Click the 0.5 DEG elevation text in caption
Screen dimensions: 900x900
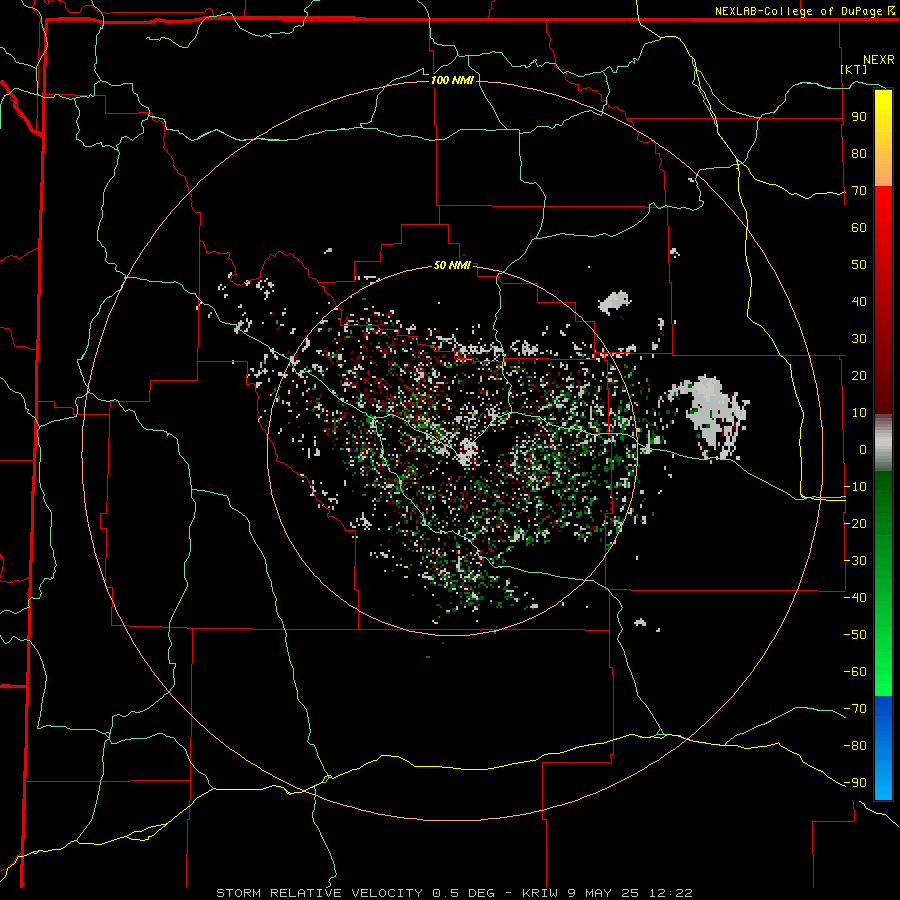coord(466,893)
